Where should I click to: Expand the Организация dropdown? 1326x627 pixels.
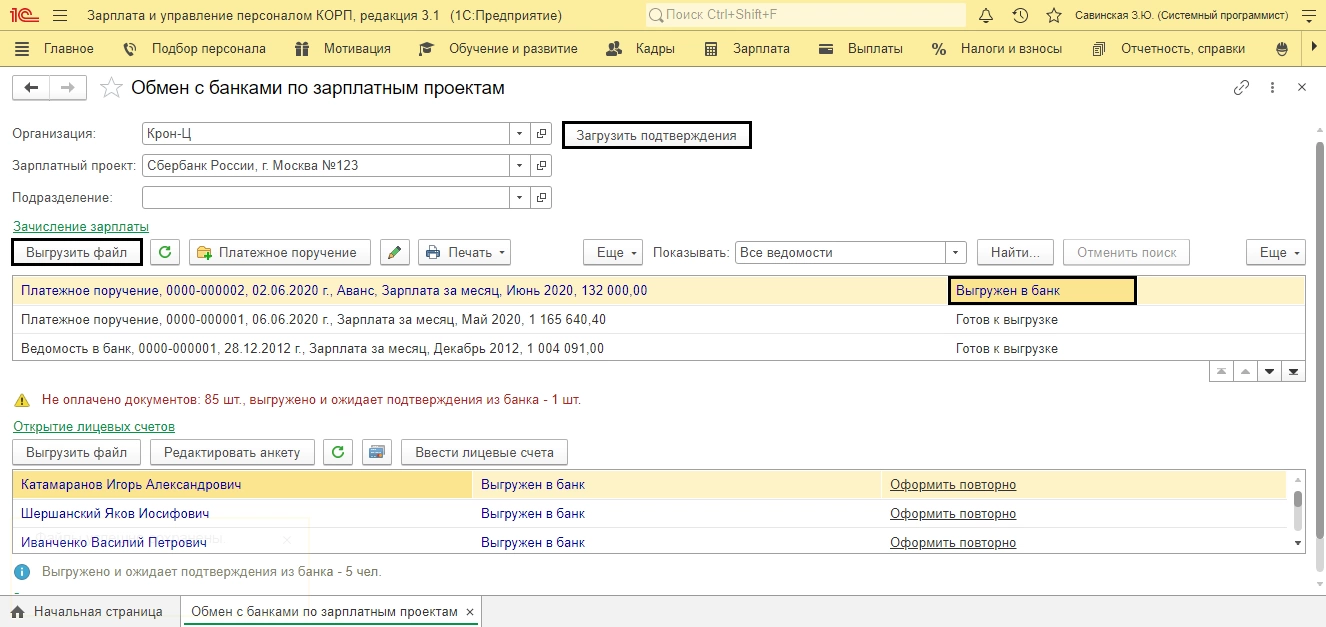519,134
